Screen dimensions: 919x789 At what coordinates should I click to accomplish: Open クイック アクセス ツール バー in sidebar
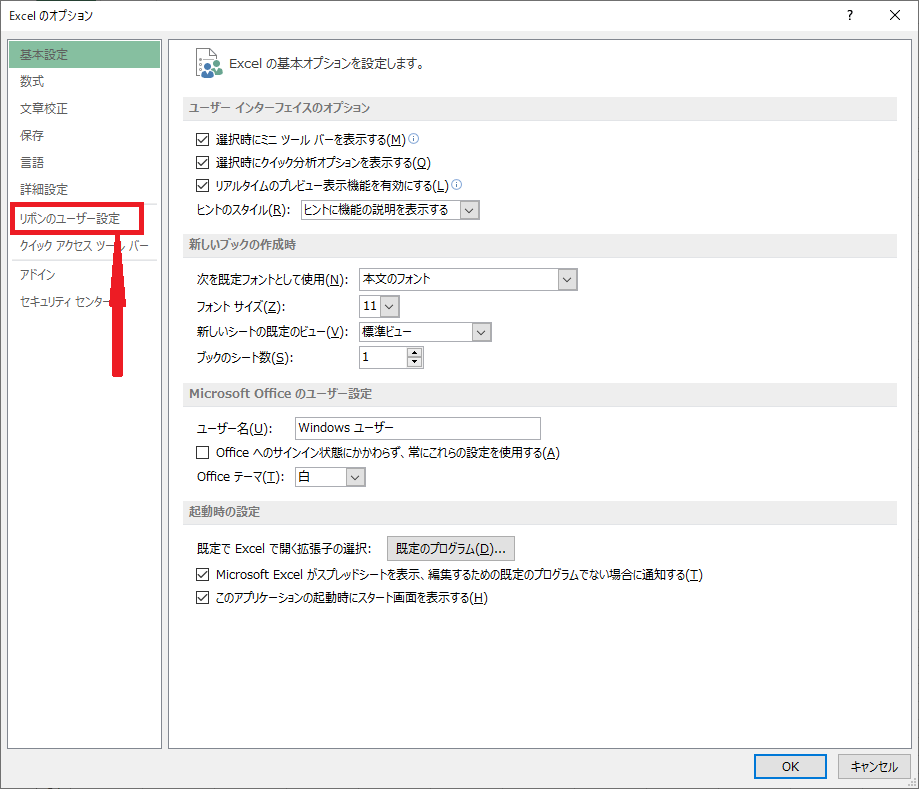coord(84,246)
